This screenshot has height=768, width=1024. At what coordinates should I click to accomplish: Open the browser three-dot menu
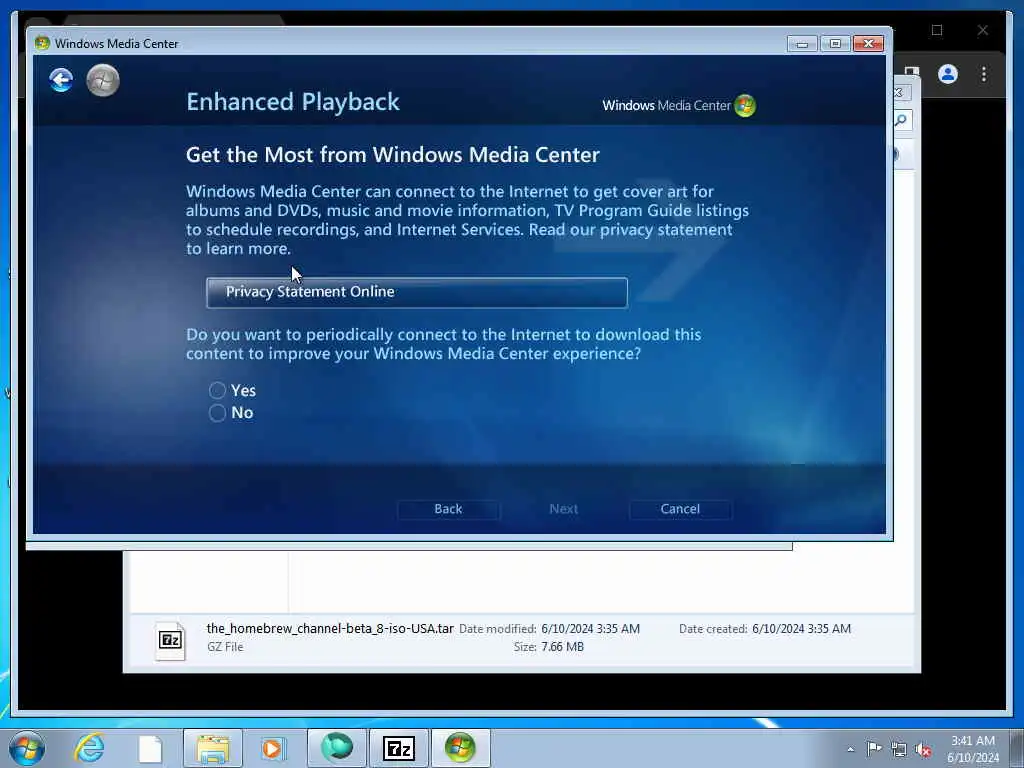point(984,74)
